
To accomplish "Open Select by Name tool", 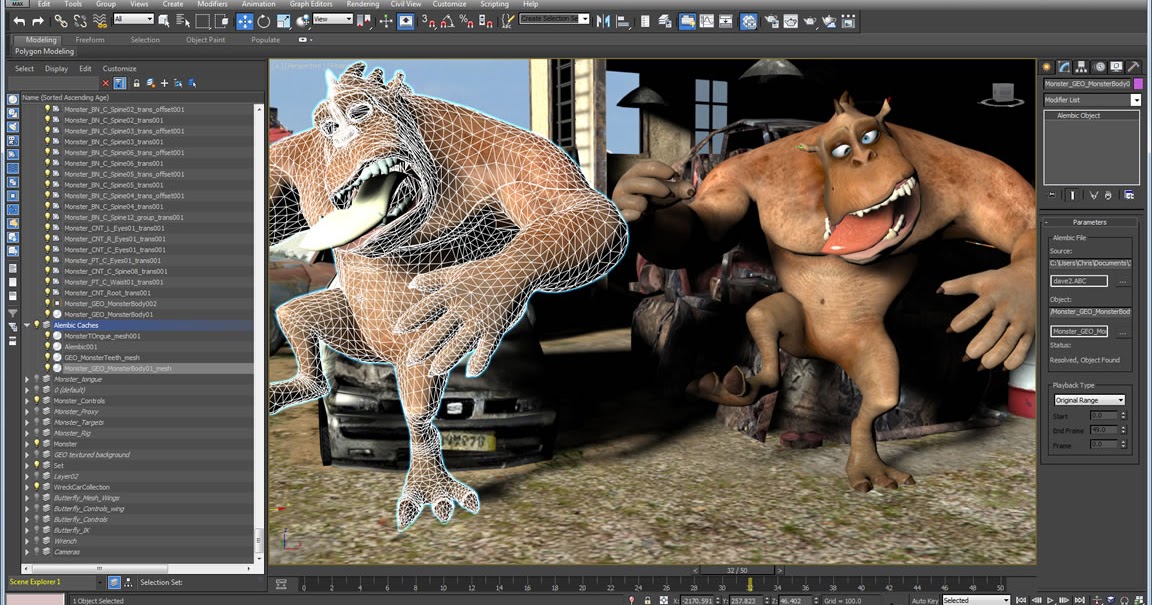I will [183, 21].
